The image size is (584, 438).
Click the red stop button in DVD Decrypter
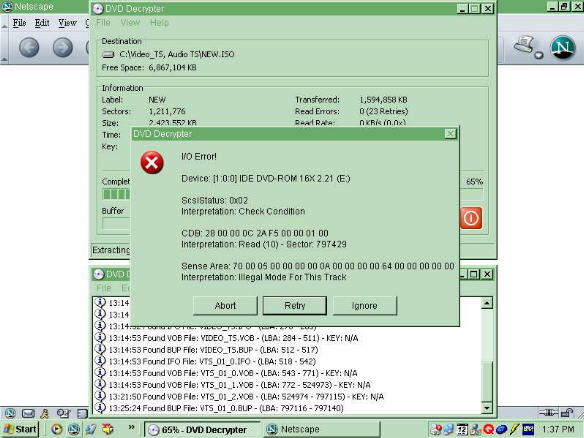471,218
